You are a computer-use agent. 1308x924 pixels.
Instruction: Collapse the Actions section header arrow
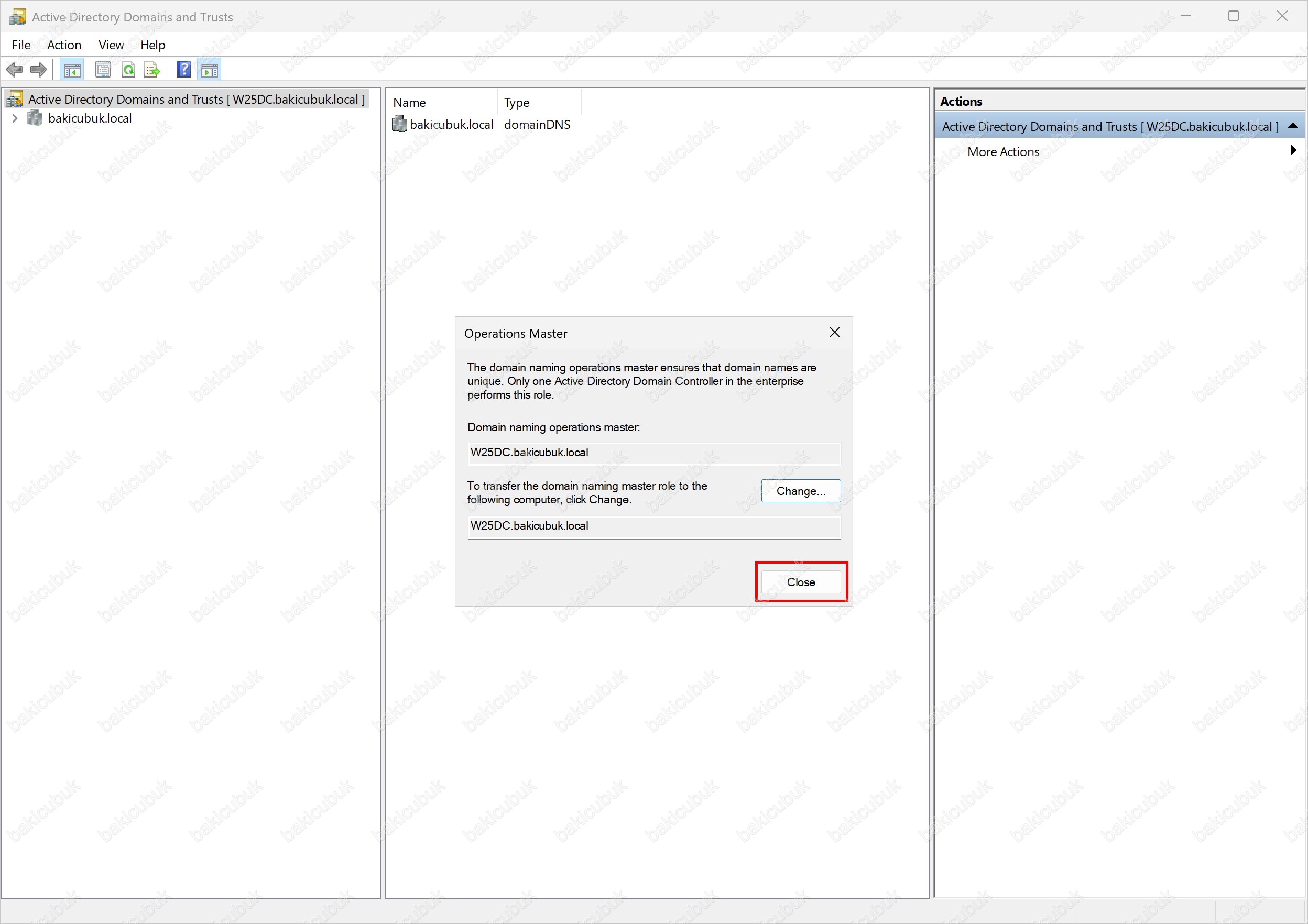(x=1293, y=126)
